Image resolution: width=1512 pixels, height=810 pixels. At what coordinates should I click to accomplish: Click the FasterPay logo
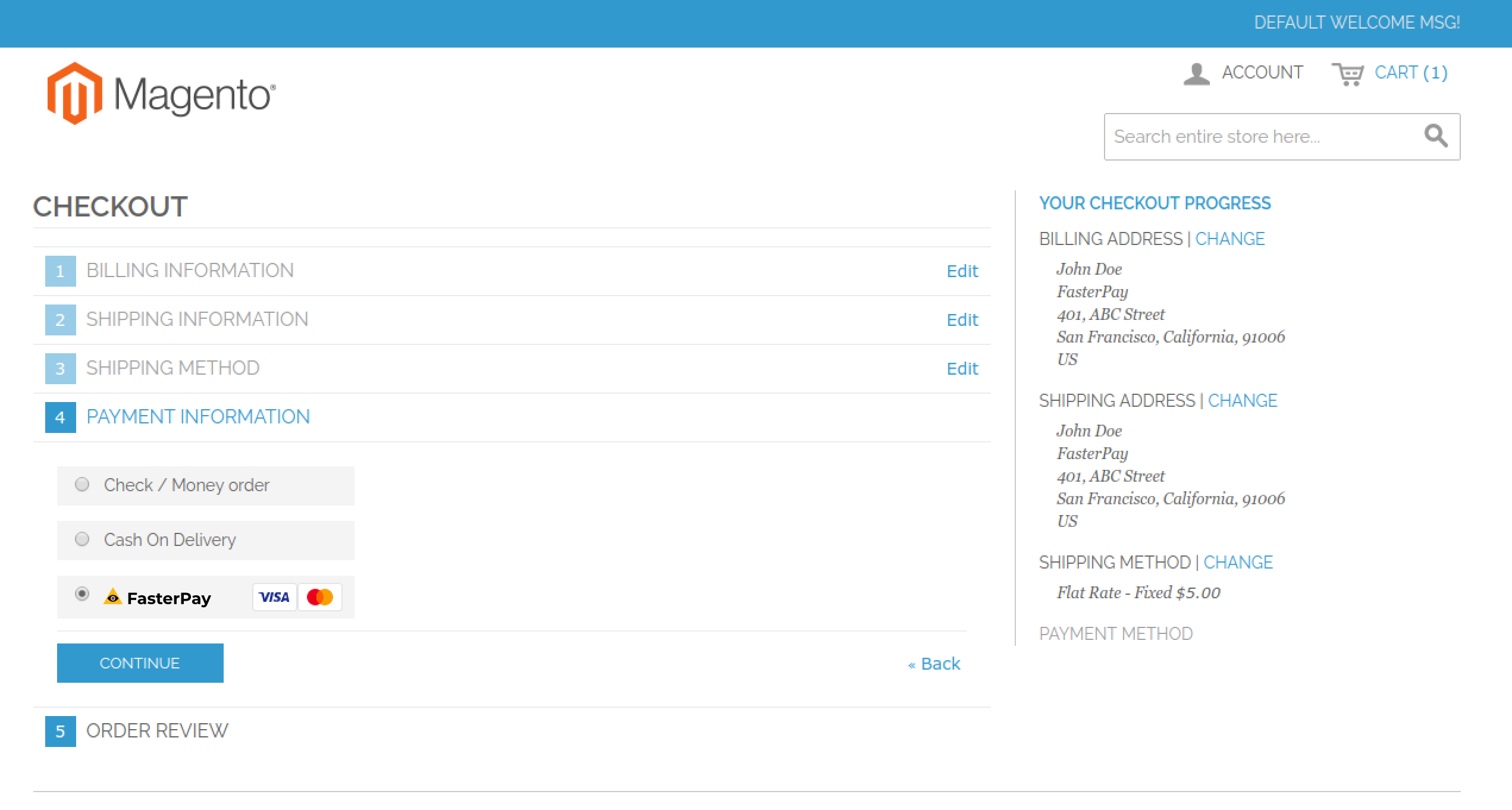[158, 597]
